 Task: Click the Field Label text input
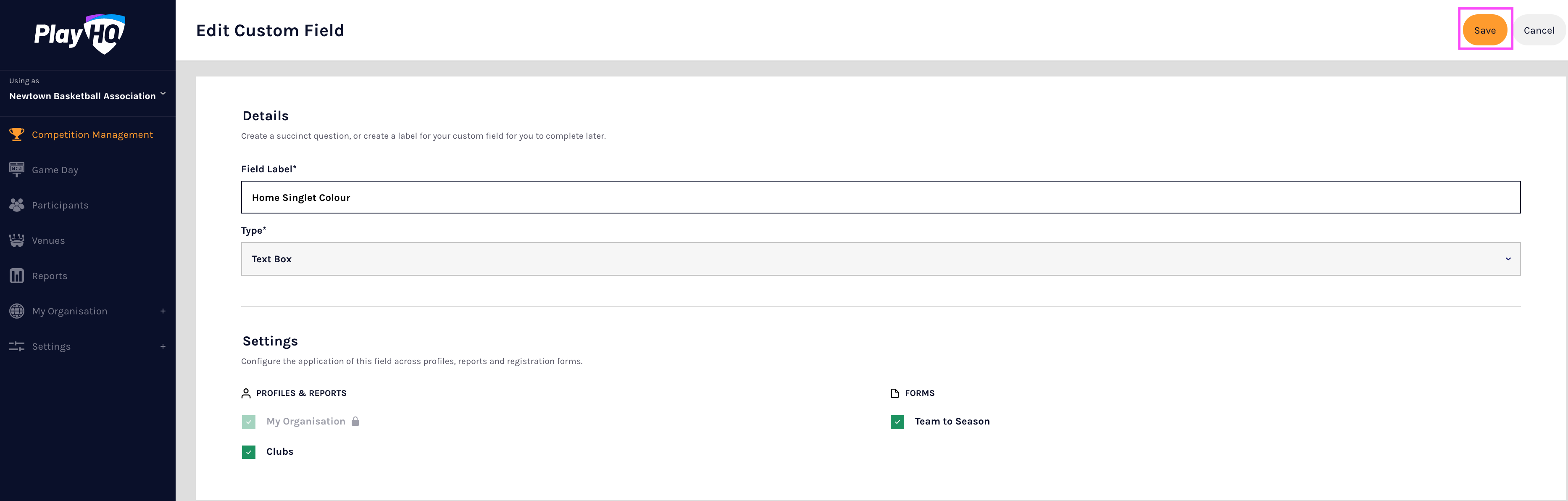click(880, 197)
